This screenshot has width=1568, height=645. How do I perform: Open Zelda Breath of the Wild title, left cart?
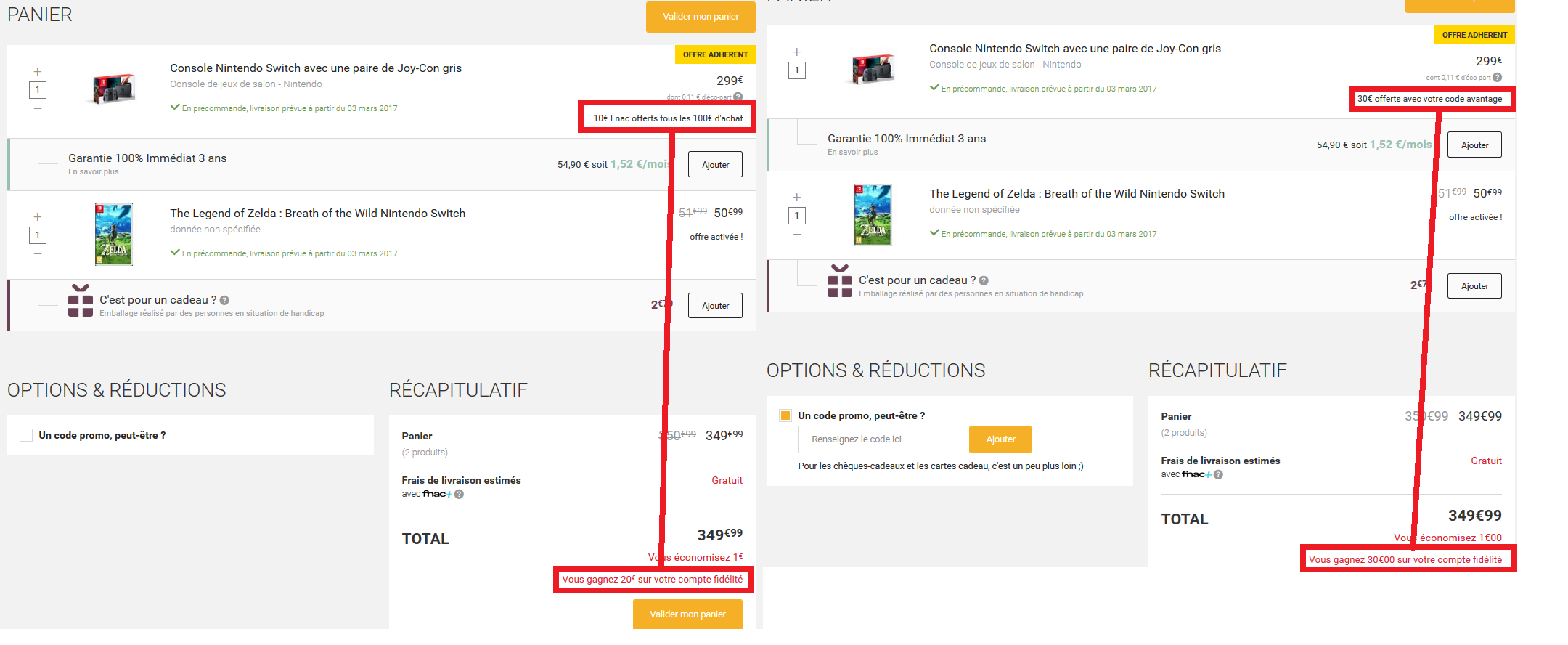pyautogui.click(x=318, y=214)
